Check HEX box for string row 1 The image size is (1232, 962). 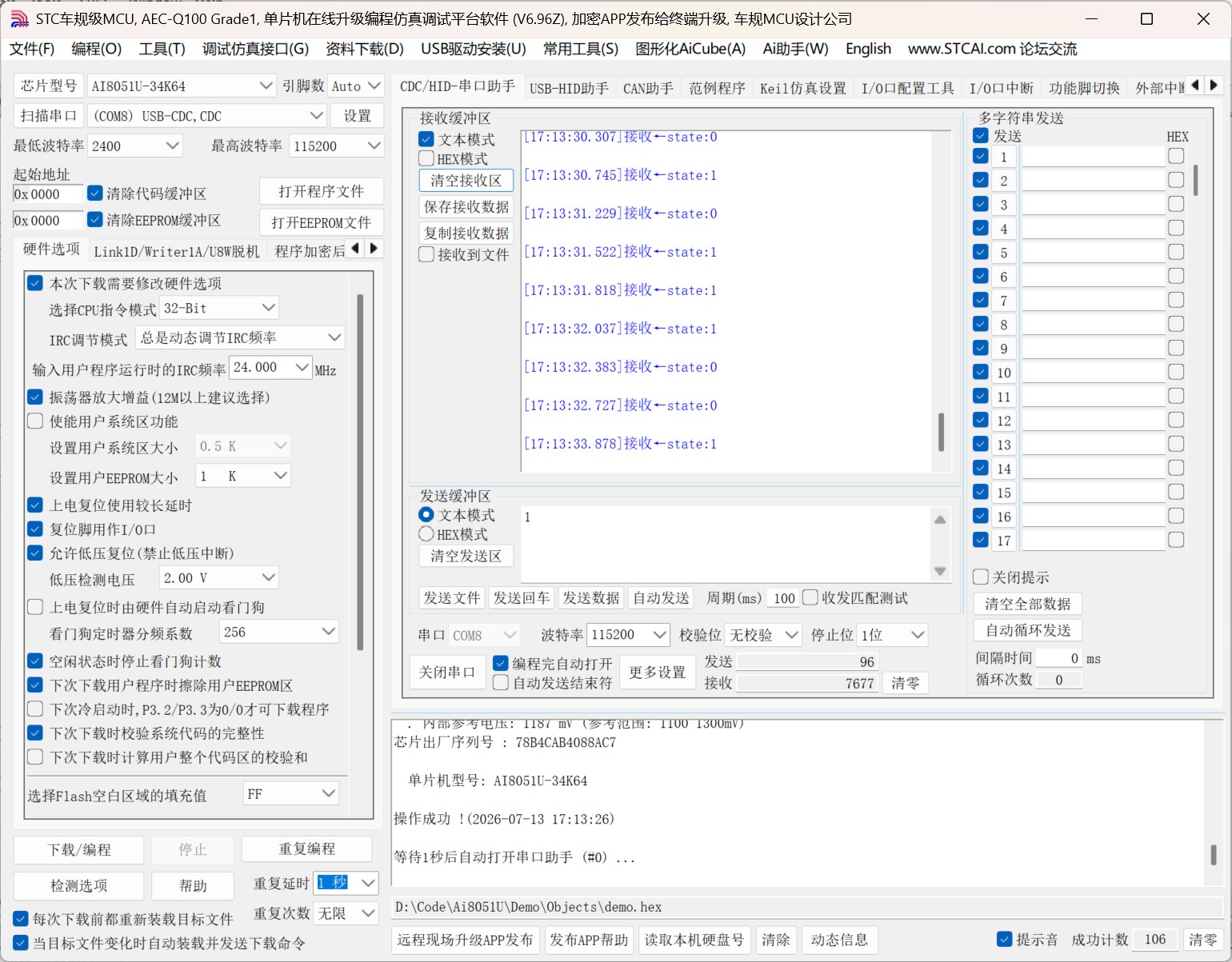(x=1176, y=156)
